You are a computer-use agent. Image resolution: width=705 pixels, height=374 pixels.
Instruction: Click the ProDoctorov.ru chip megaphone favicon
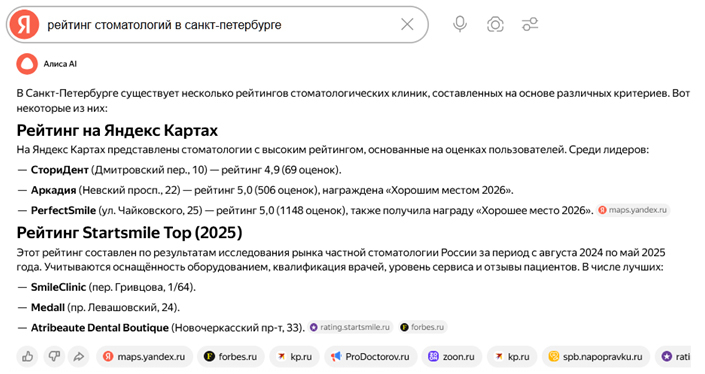336,356
